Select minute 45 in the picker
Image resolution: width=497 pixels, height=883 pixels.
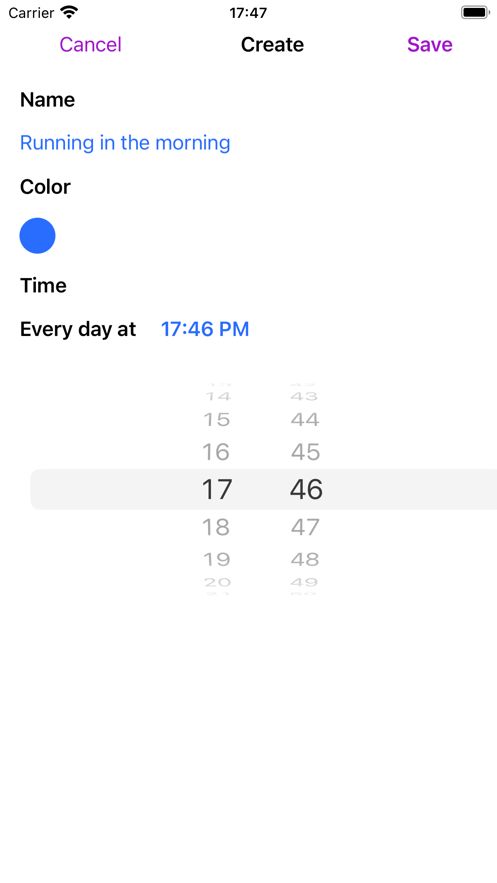305,452
